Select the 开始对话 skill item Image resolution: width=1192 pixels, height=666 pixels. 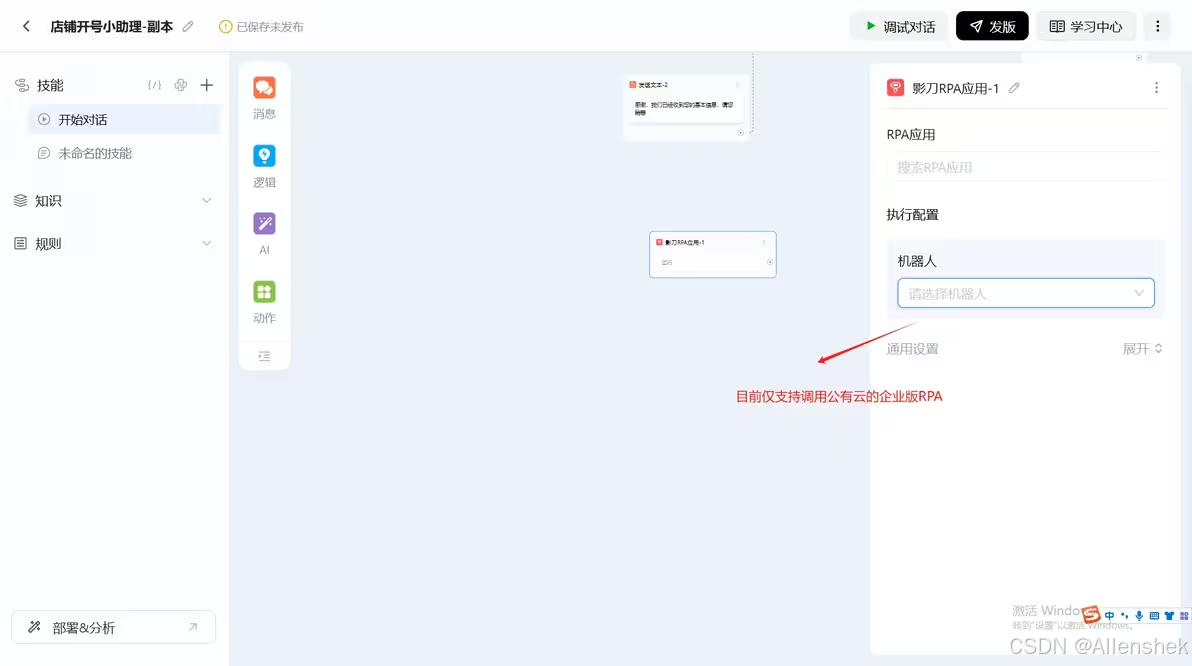(x=125, y=119)
